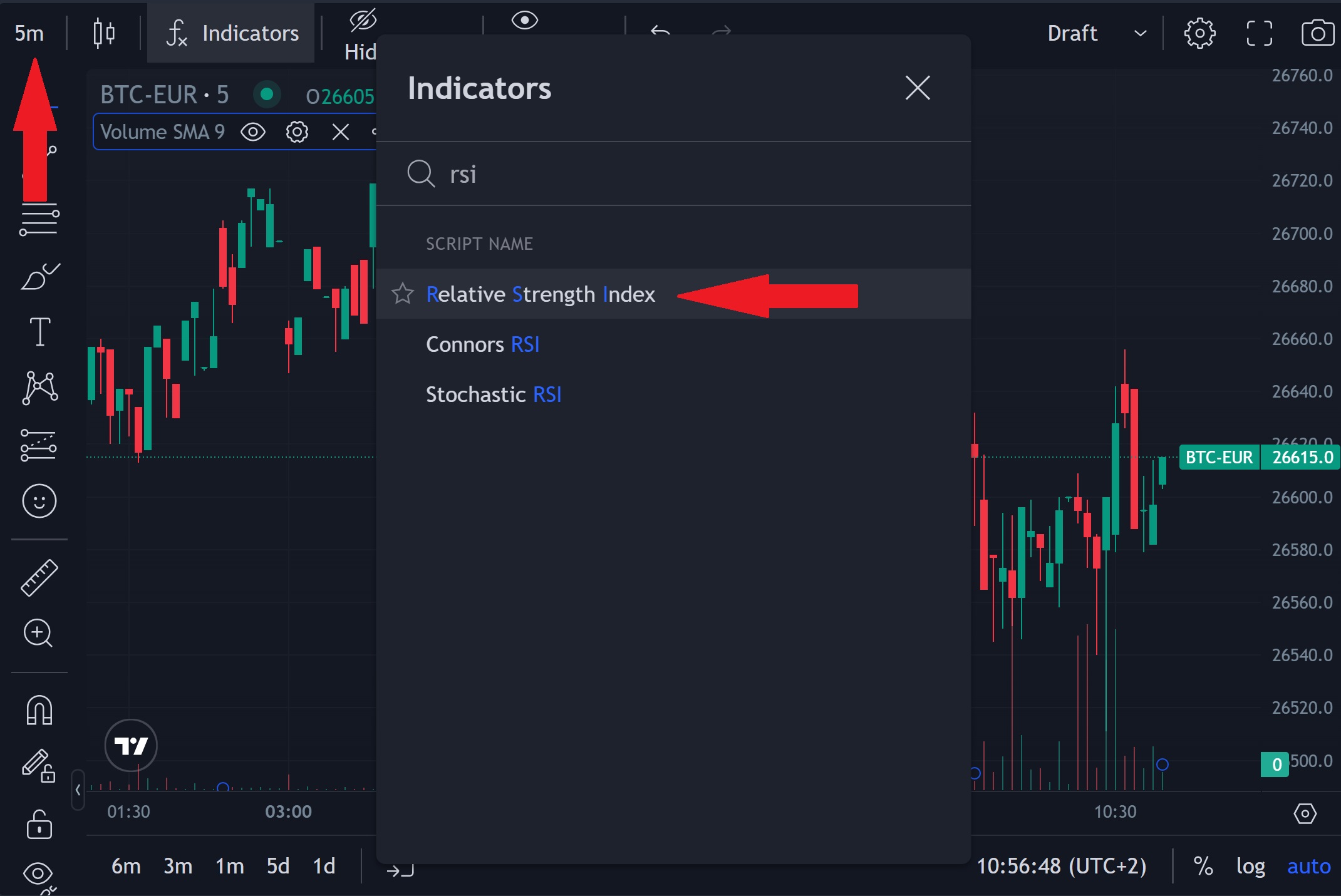This screenshot has height=896, width=1341.
Task: Open the 5m interval dropdown
Action: 28,33
